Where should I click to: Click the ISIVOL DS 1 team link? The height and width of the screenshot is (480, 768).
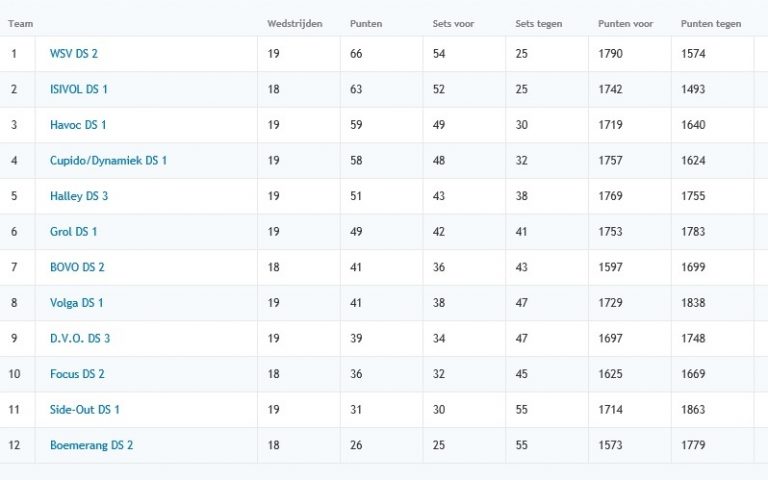pos(79,89)
